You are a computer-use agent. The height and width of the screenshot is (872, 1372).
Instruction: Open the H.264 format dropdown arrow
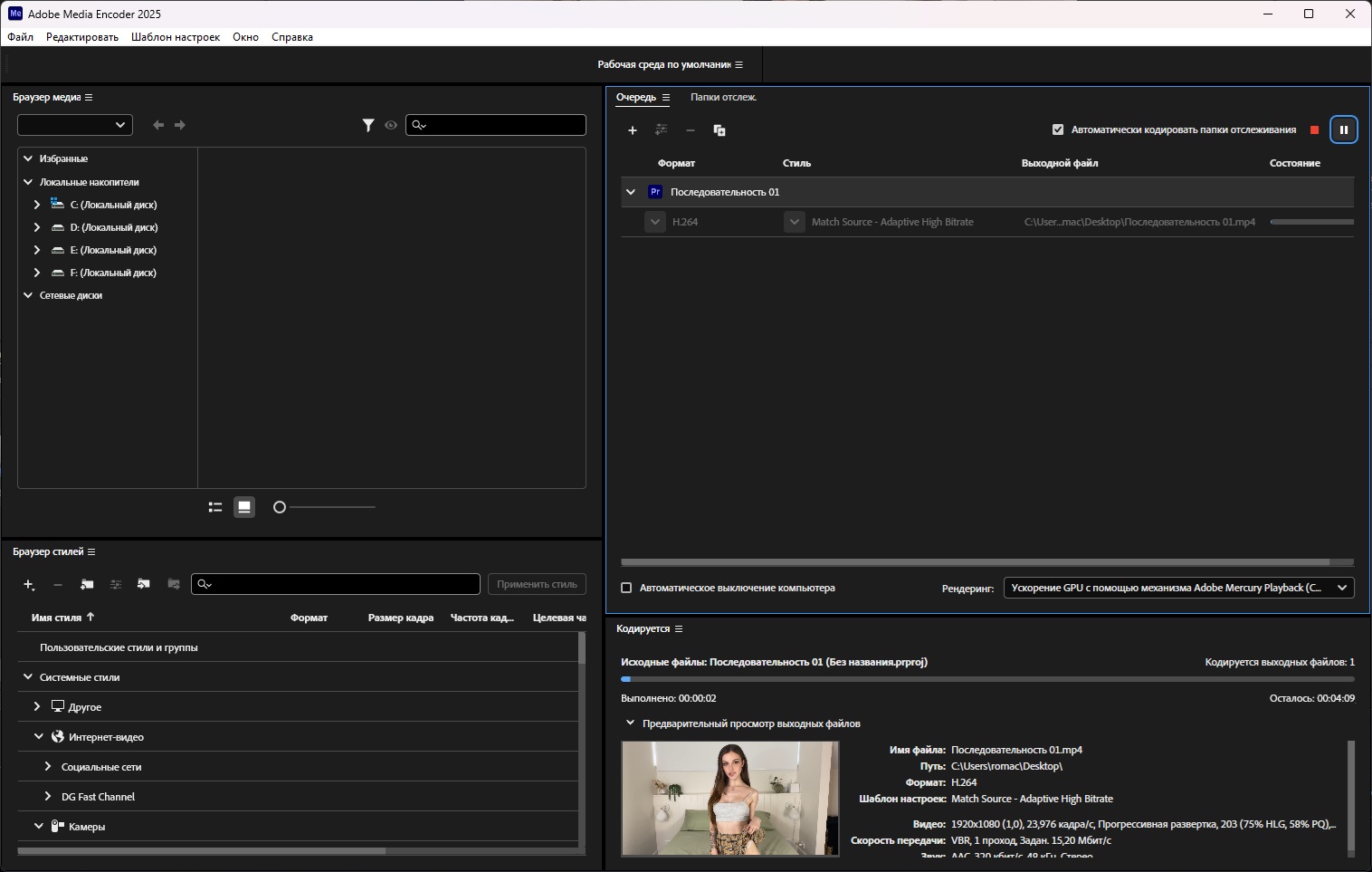point(655,222)
